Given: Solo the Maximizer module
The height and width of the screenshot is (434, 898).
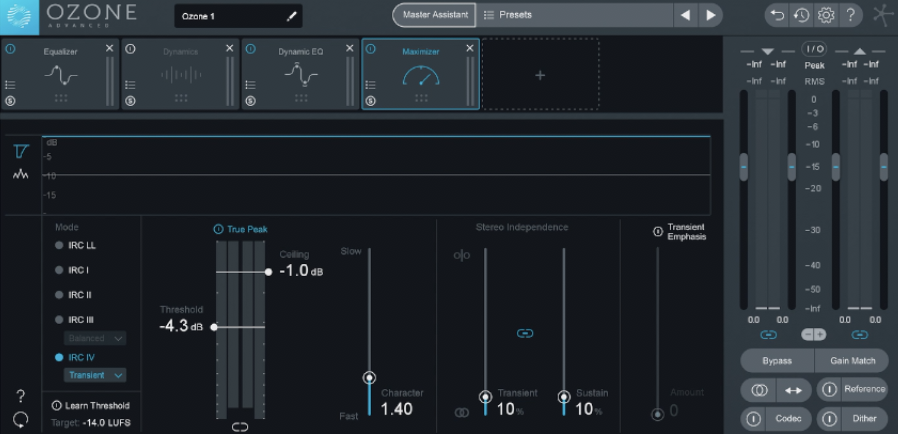Looking at the screenshot, I should [x=371, y=101].
